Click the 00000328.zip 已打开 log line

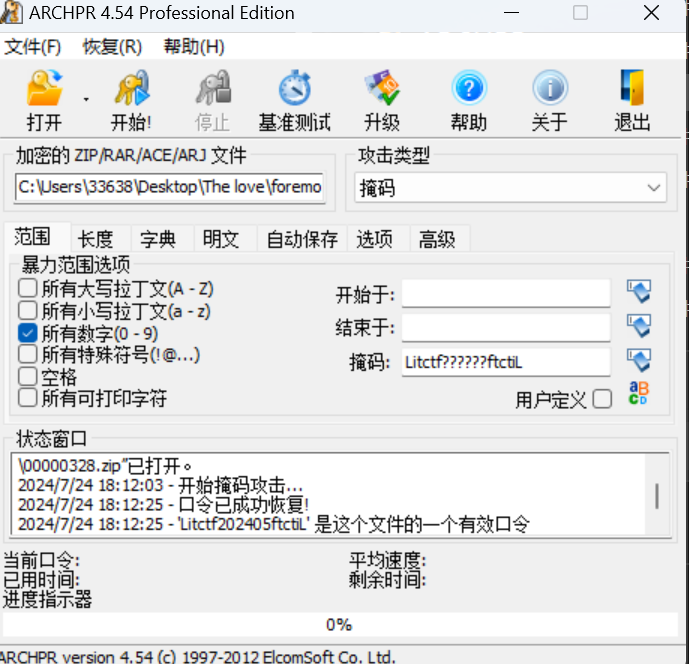[x=105, y=466]
